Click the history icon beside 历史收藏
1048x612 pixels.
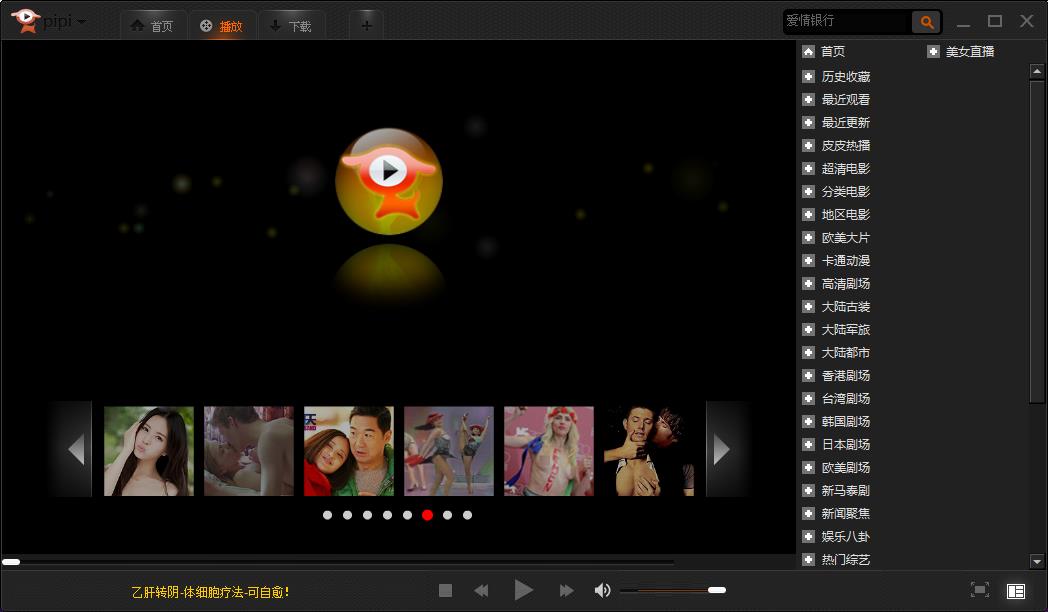[x=807, y=76]
